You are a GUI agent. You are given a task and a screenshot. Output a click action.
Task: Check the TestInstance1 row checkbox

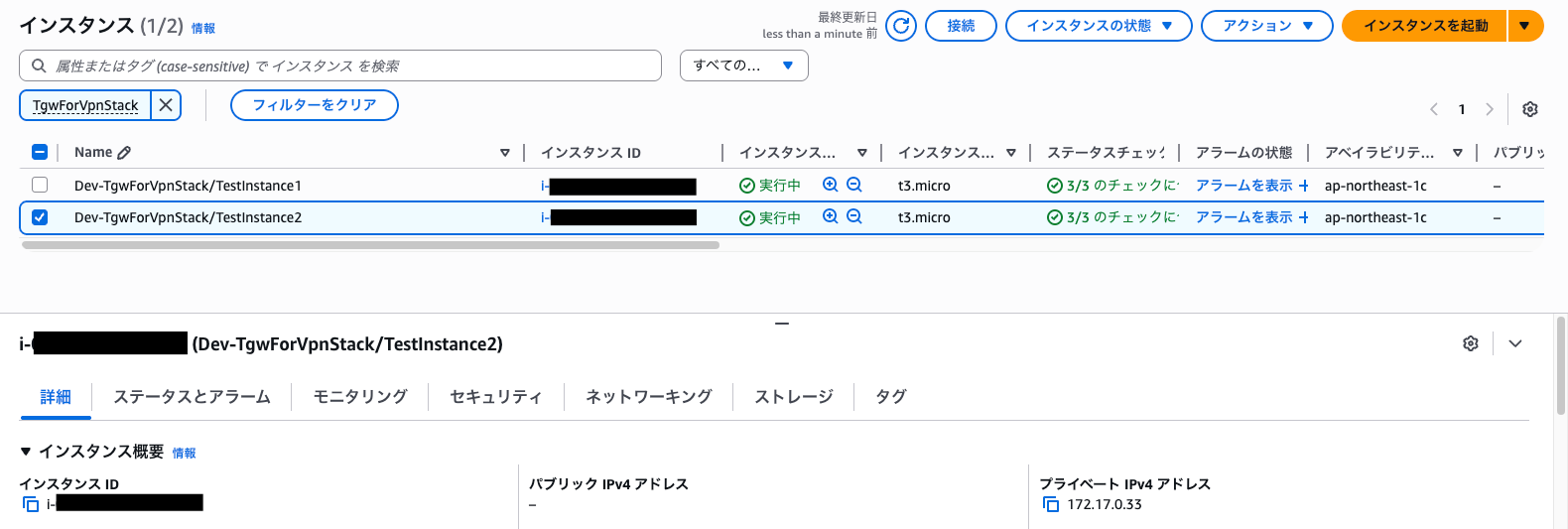point(40,185)
